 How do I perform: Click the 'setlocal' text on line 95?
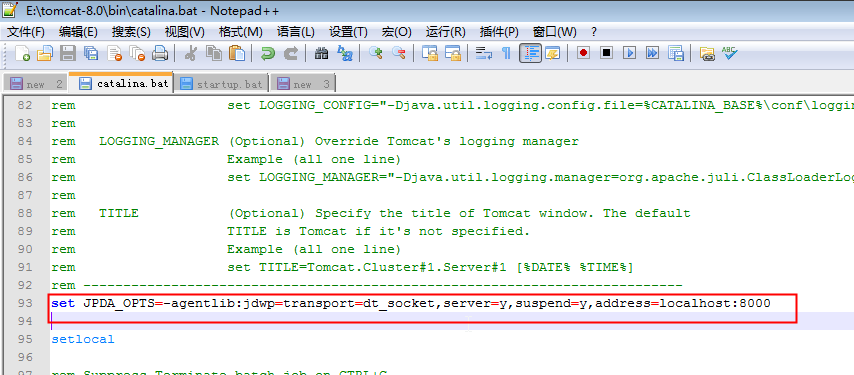pos(83,339)
